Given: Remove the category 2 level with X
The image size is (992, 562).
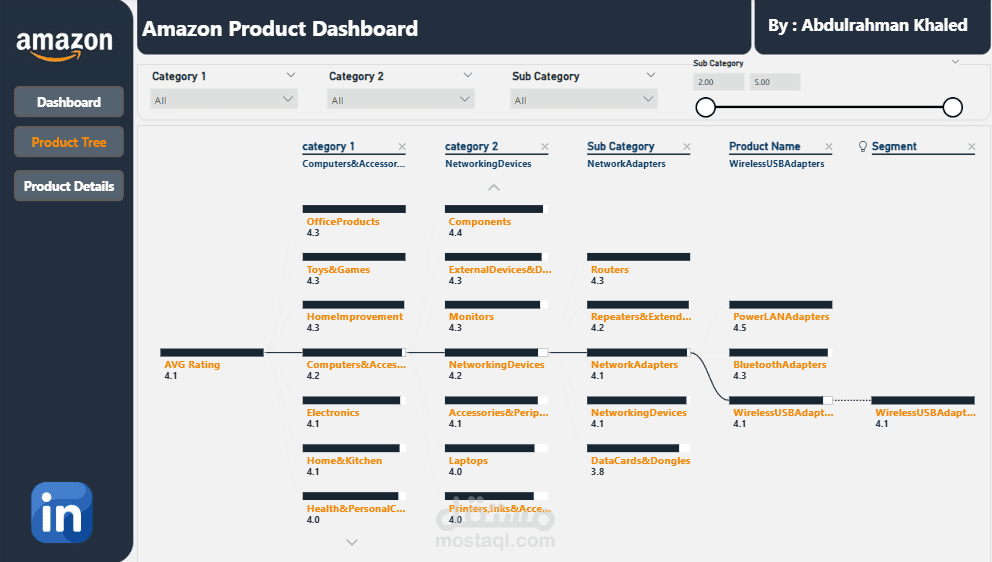Looking at the screenshot, I should coord(544,147).
